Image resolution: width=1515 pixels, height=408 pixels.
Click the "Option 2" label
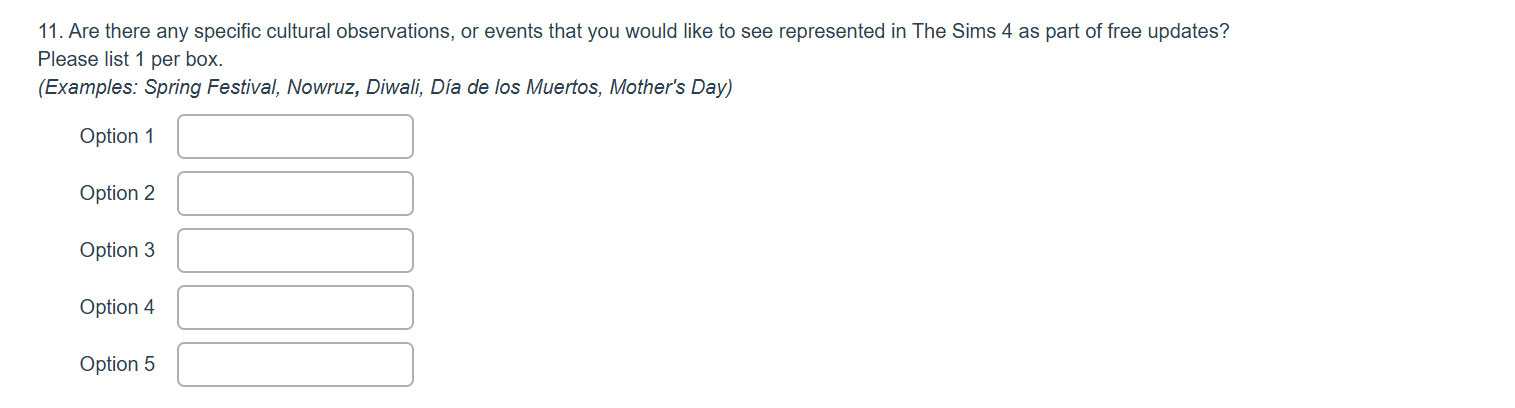117,194
